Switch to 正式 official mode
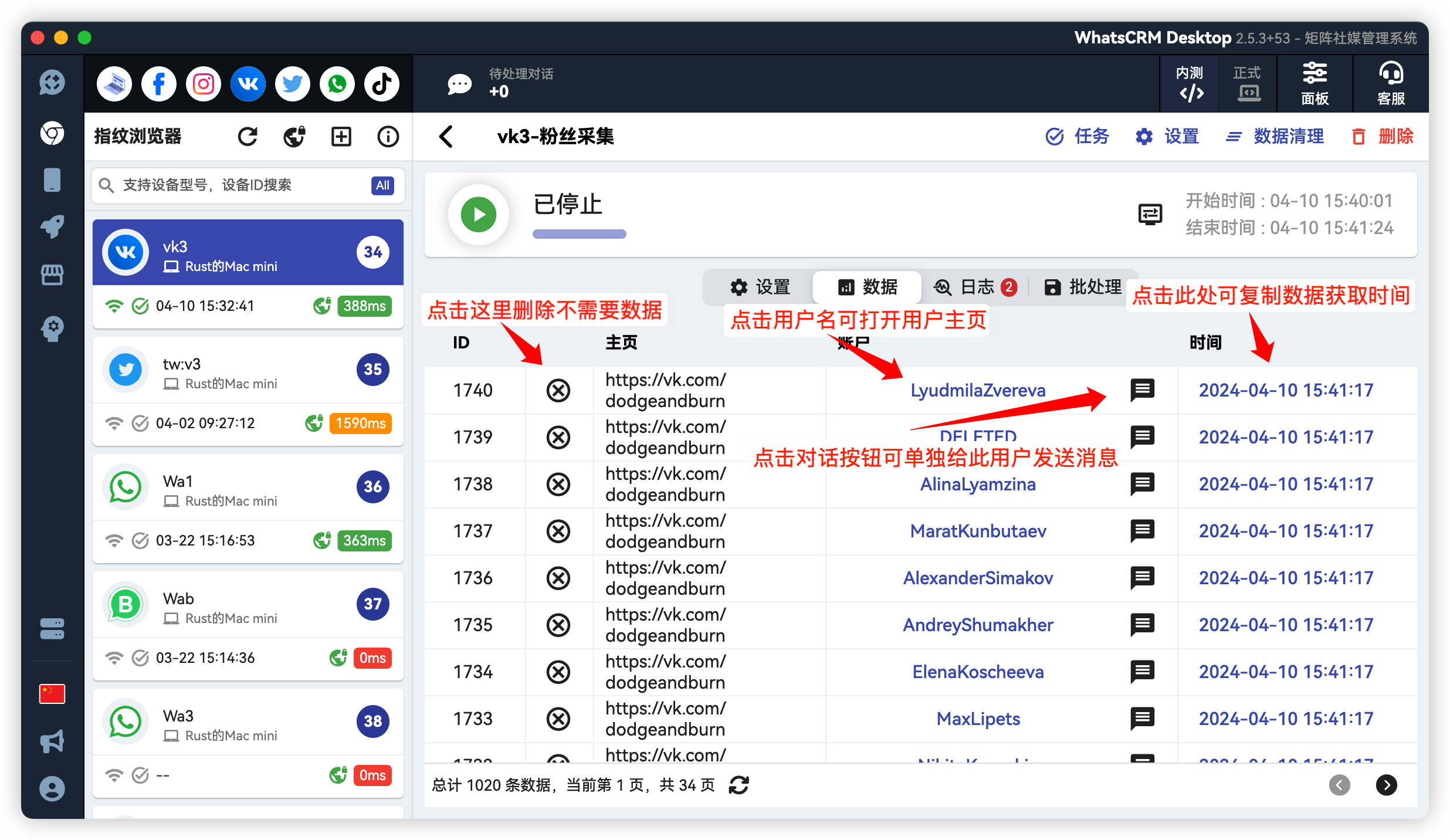The width and height of the screenshot is (1450, 840). click(1247, 83)
